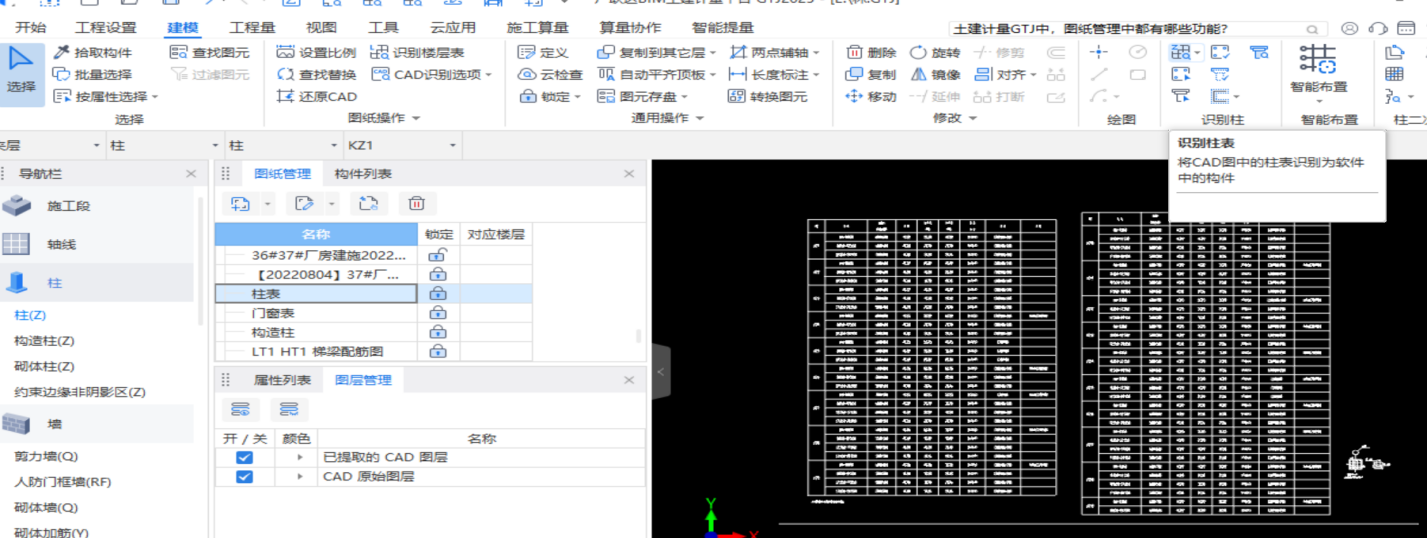Click 转换图元 convert element
The image size is (1427, 538).
[767, 96]
